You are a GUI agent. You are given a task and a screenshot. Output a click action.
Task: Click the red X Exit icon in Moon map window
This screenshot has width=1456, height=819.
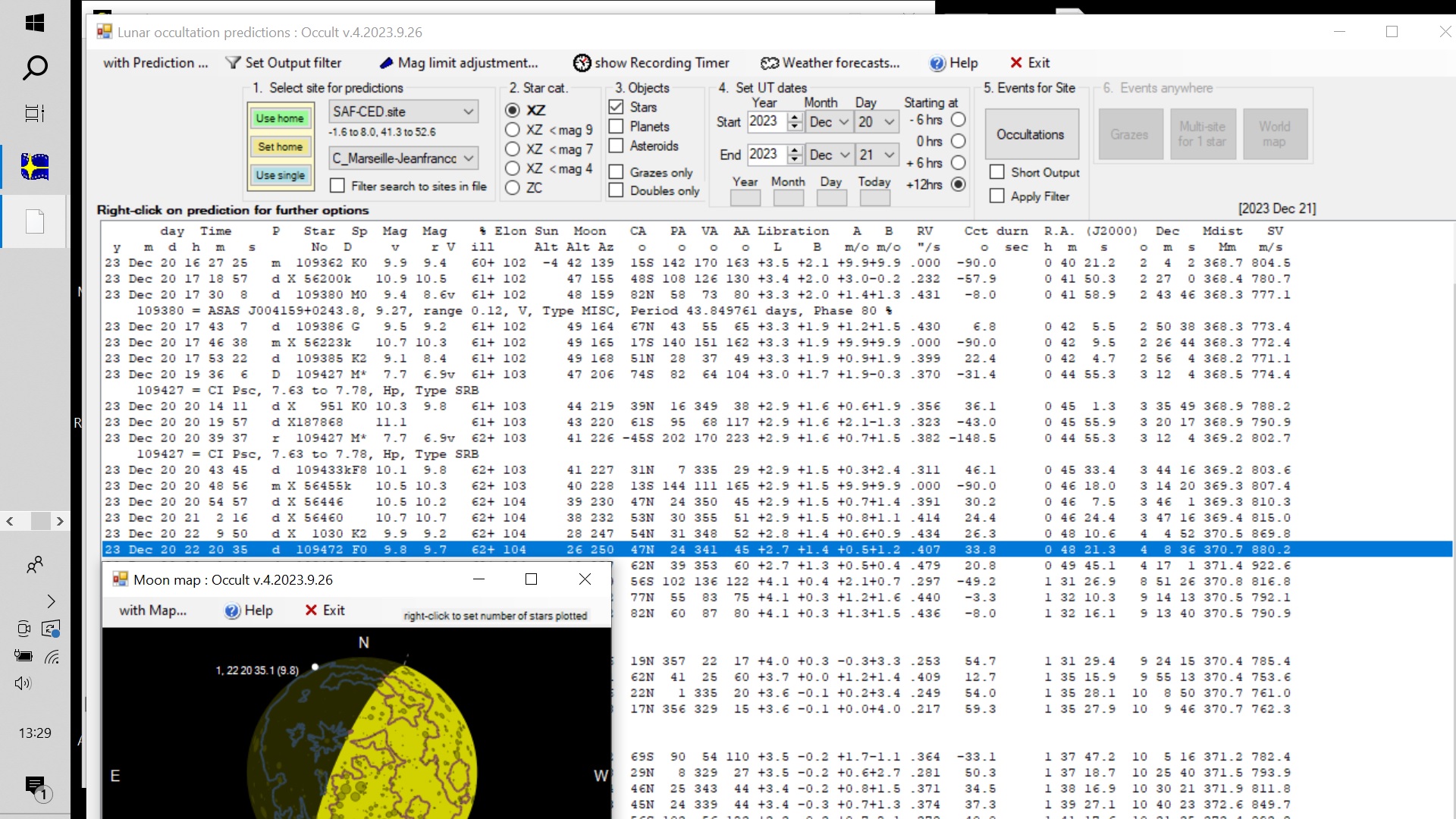[x=311, y=610]
